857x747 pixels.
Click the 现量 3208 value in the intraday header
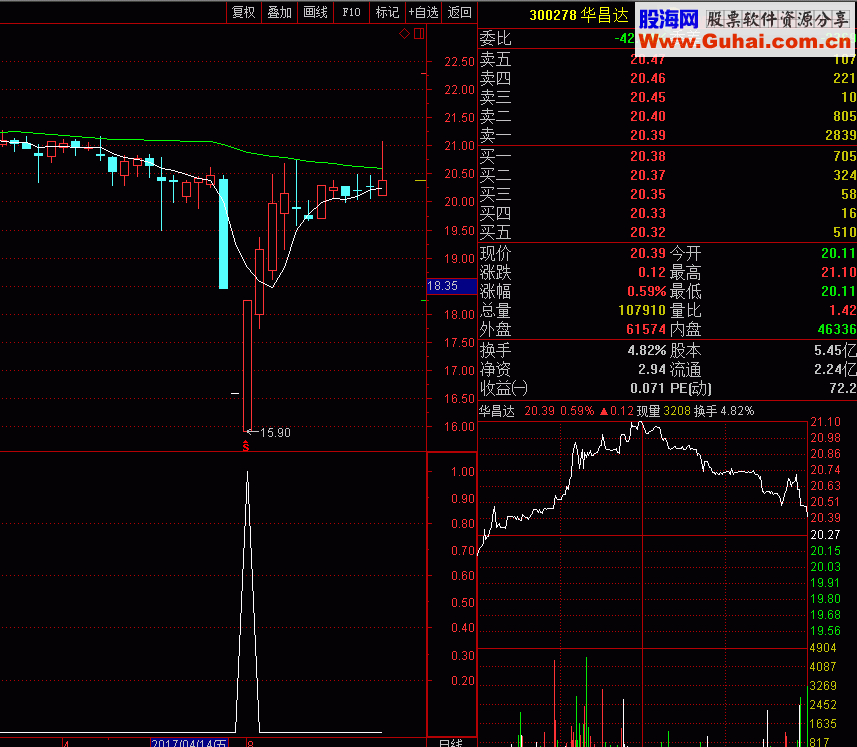677,411
